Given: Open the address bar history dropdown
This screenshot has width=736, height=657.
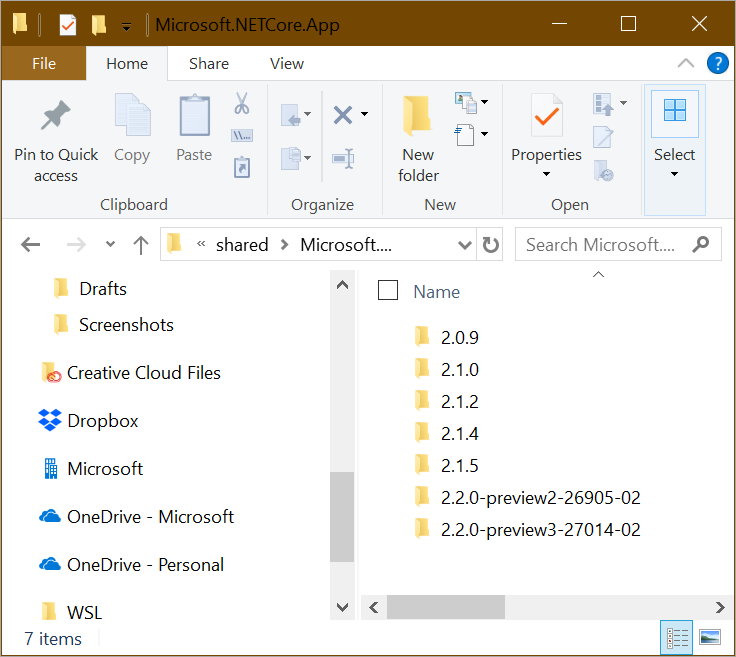Looking at the screenshot, I should tap(464, 244).
